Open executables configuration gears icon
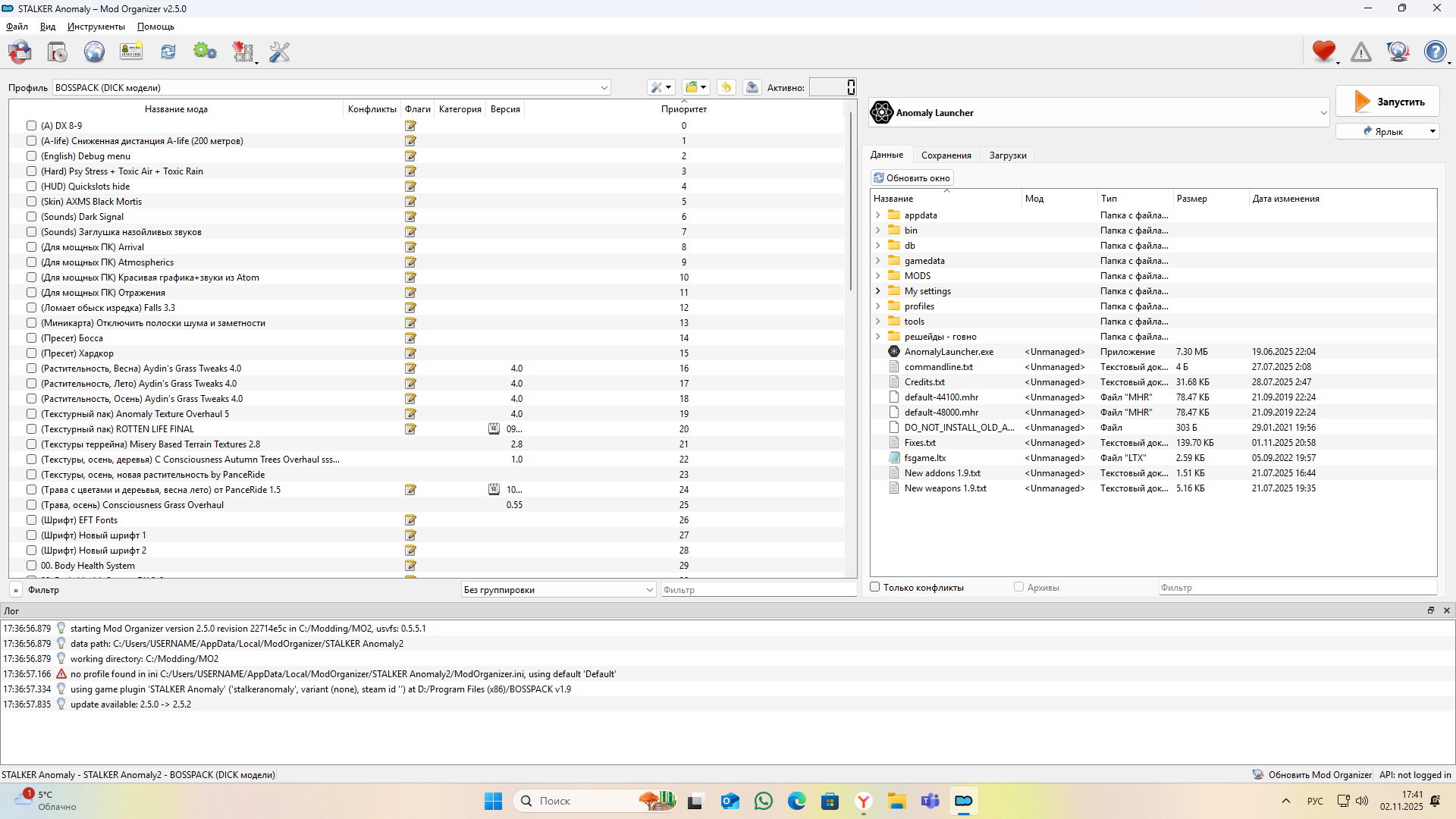 click(x=205, y=52)
